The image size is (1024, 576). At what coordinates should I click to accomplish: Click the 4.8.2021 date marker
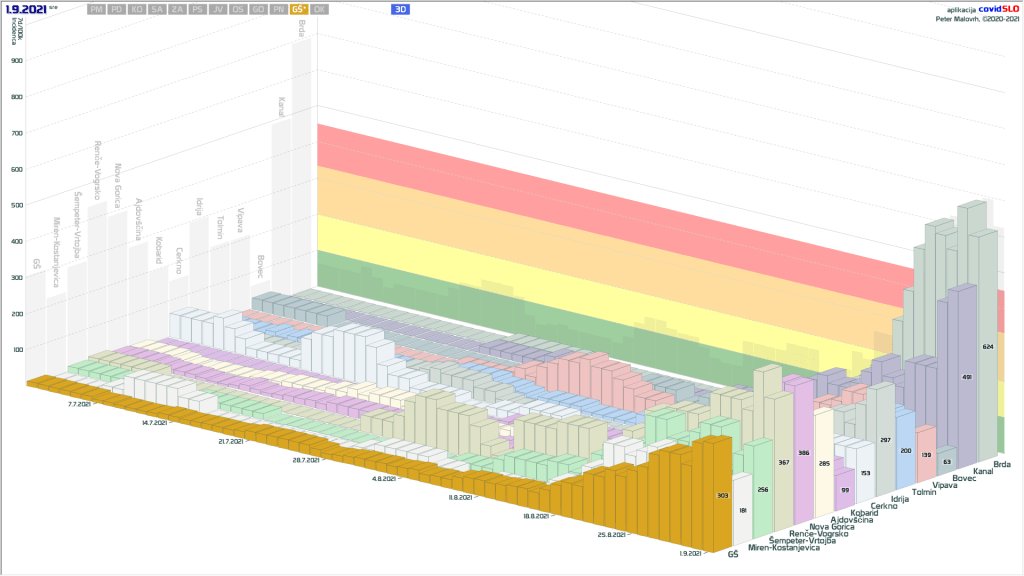(383, 479)
